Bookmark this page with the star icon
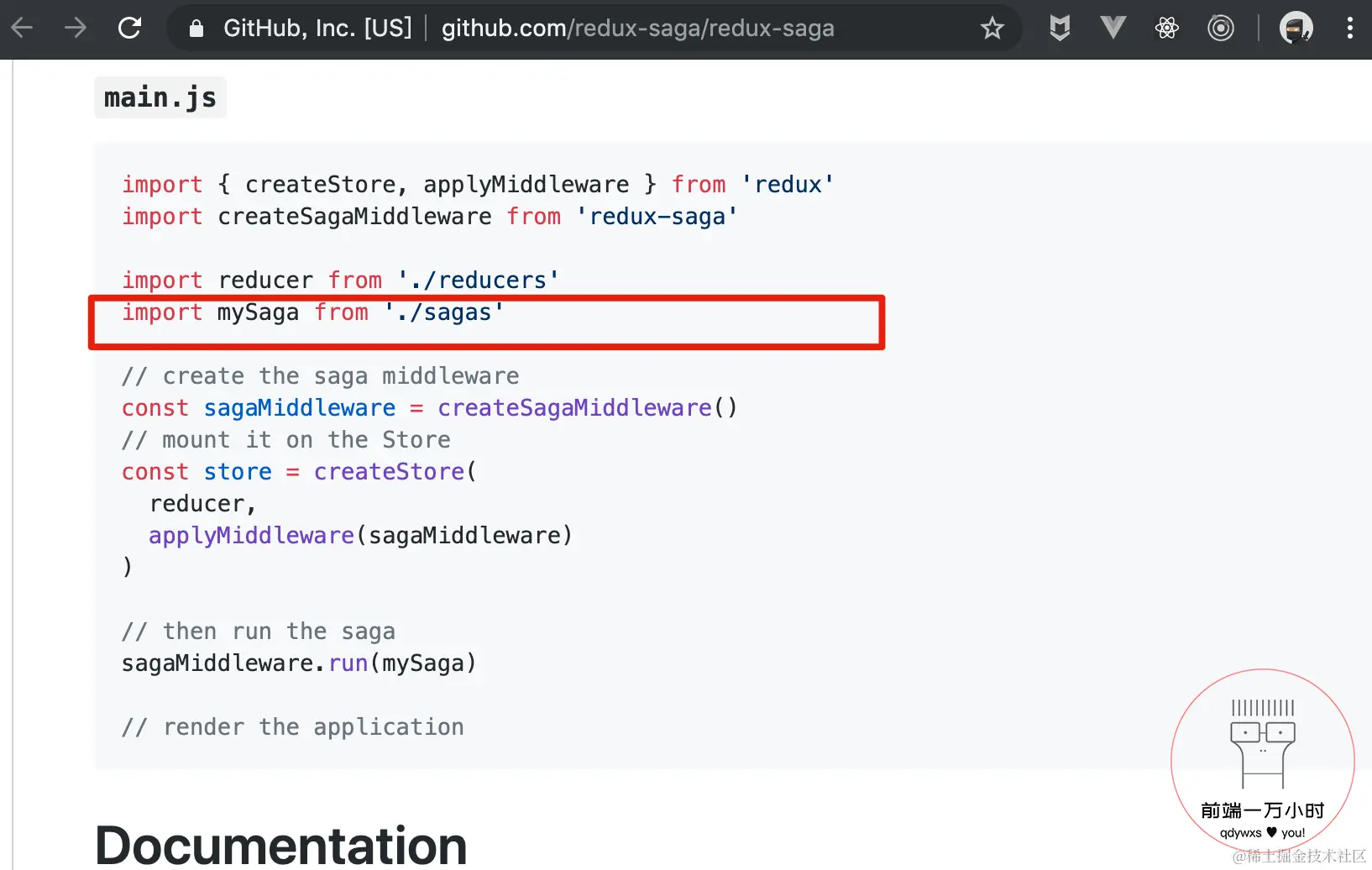Image resolution: width=1372 pixels, height=870 pixels. 992,29
